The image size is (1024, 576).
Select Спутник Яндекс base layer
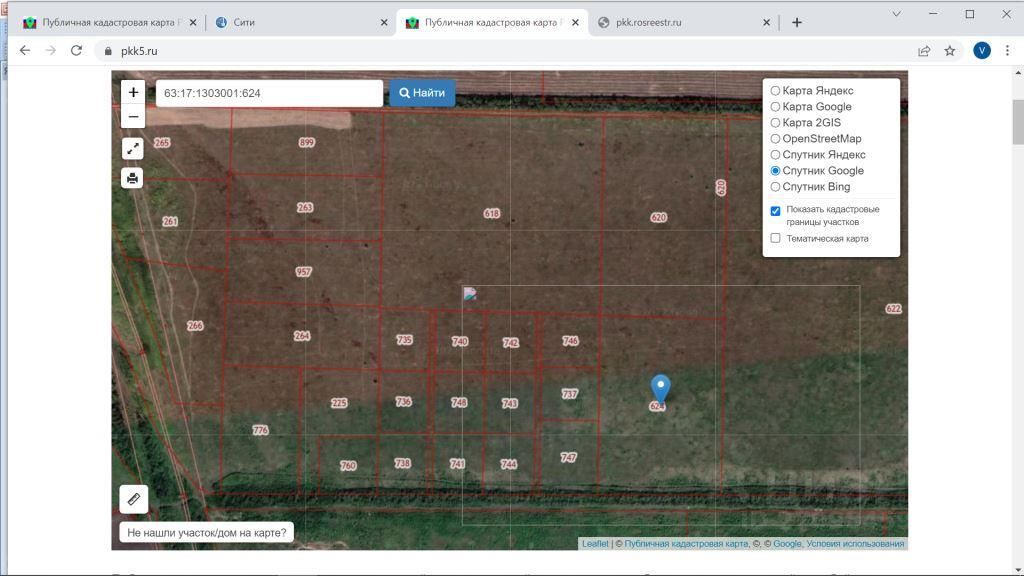(x=775, y=155)
